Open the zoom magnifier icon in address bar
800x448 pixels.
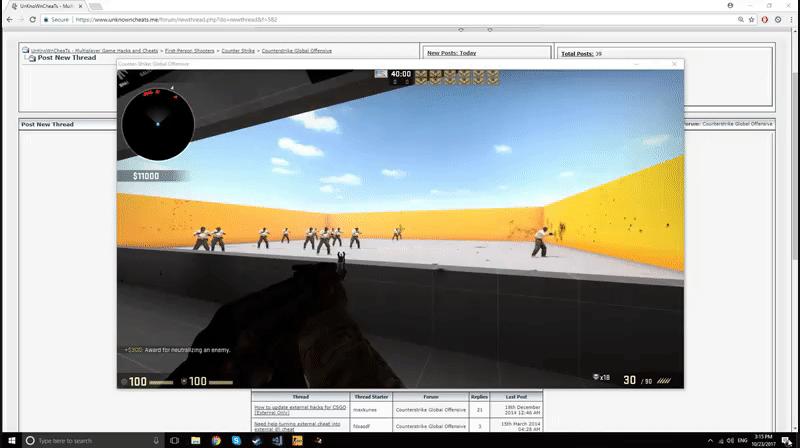click(741, 19)
